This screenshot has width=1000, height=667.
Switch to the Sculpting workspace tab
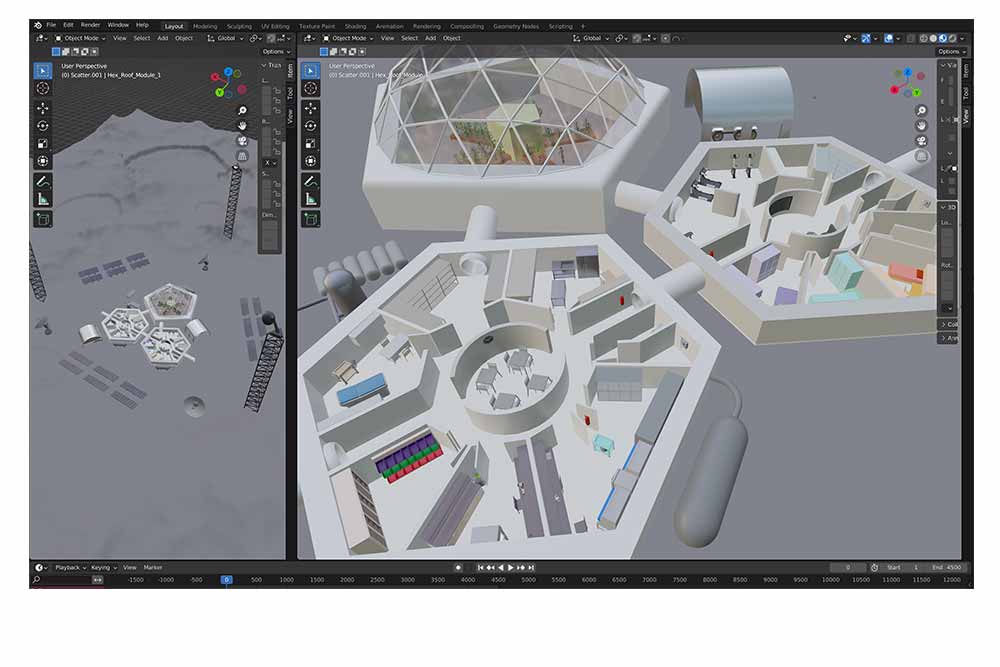pyautogui.click(x=239, y=26)
